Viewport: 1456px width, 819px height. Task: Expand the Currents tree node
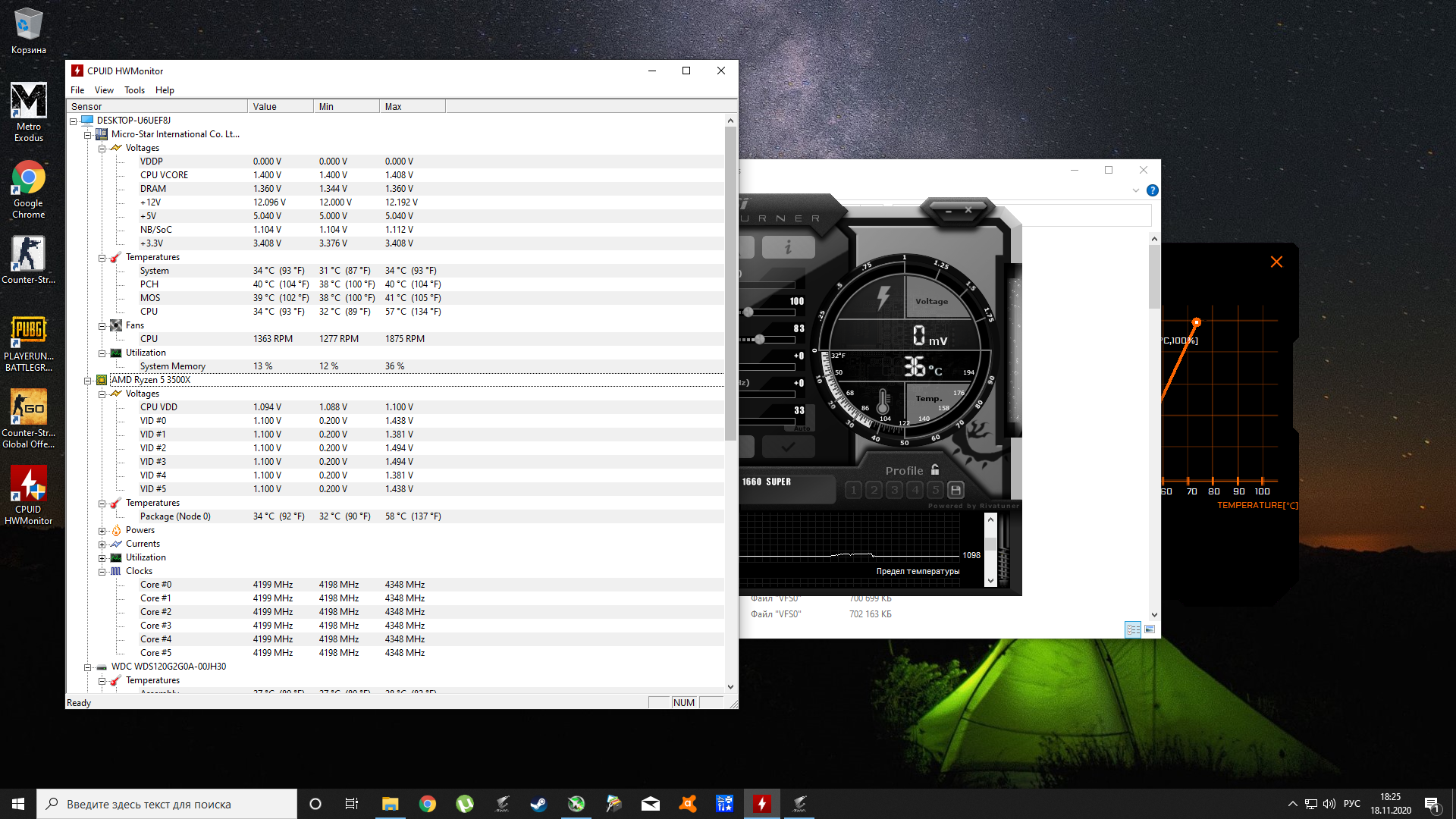click(x=102, y=544)
